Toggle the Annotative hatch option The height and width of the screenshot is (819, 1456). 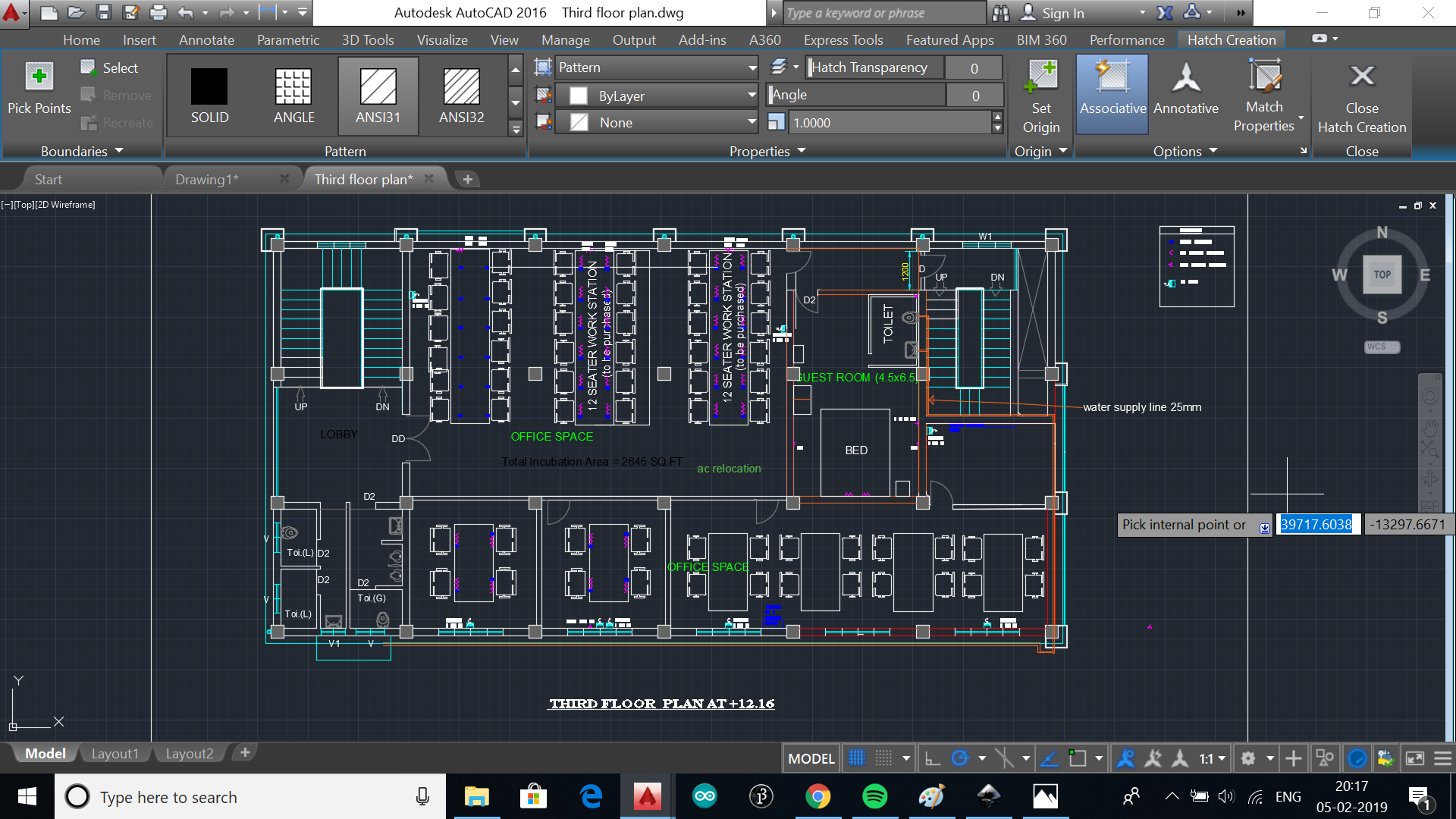[1185, 77]
